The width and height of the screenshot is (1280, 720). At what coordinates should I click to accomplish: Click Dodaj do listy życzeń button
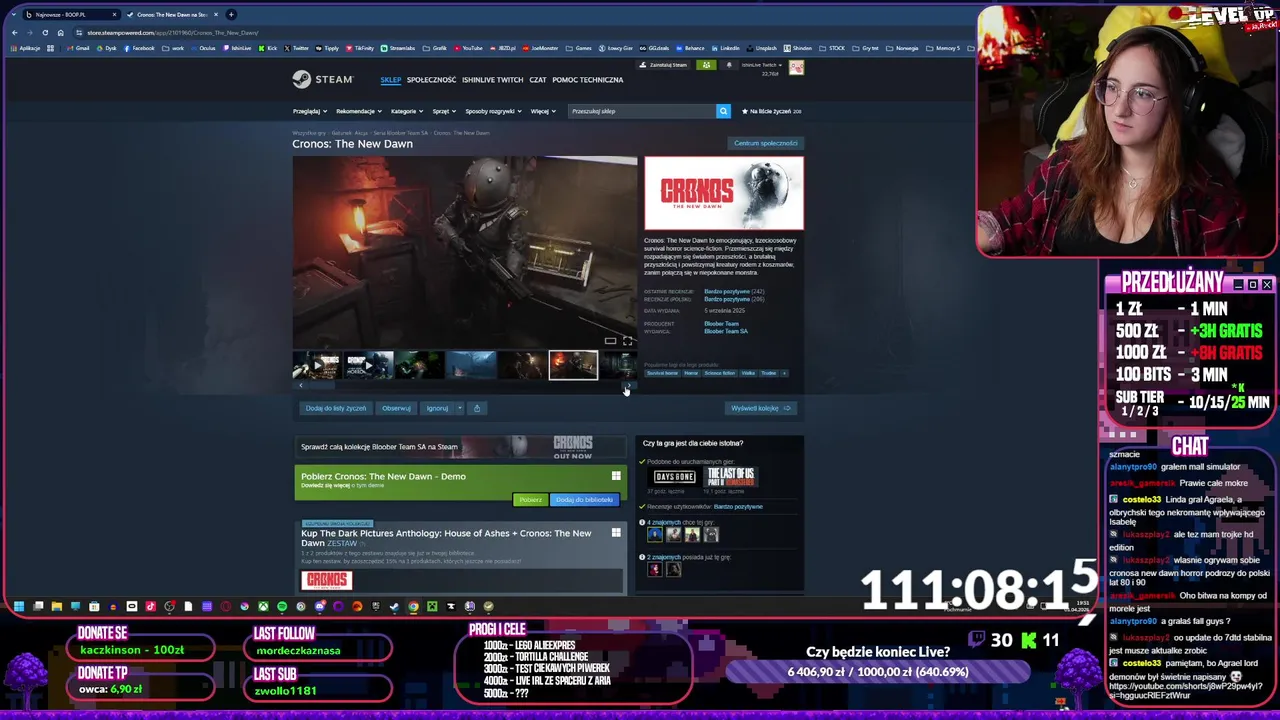[x=336, y=408]
